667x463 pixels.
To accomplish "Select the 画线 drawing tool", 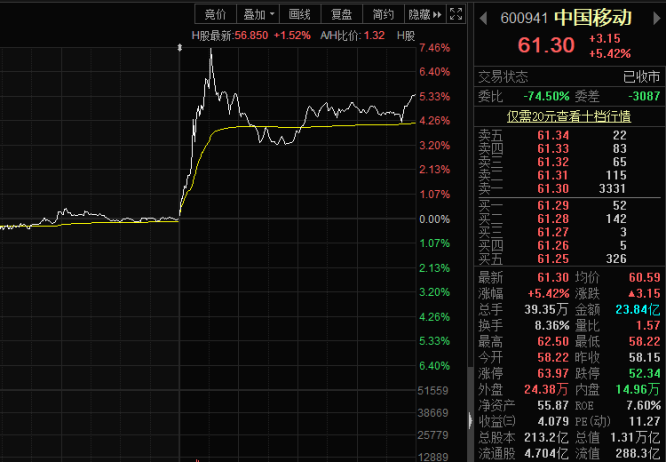I will [299, 14].
